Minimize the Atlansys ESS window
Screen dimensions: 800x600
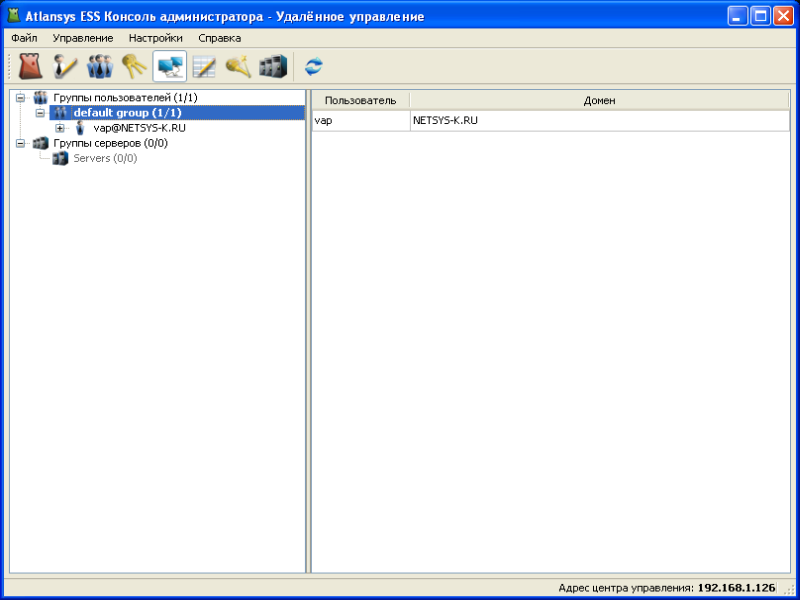737,17
